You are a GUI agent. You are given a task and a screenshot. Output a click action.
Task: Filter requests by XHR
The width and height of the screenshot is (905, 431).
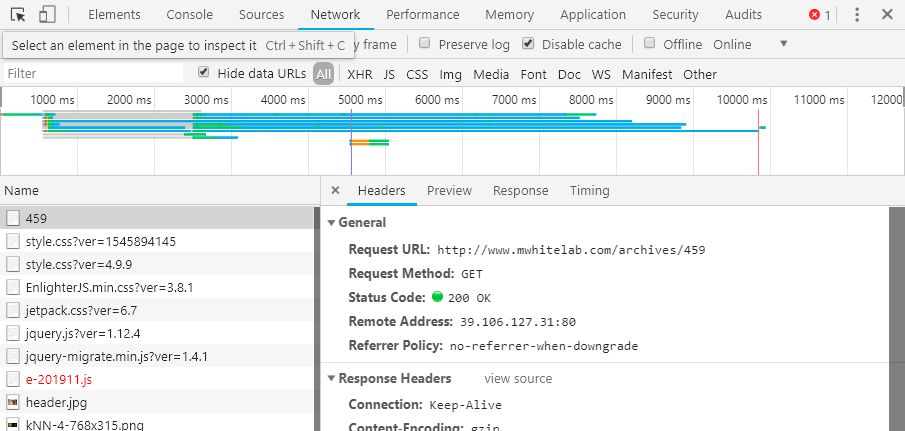(x=360, y=74)
